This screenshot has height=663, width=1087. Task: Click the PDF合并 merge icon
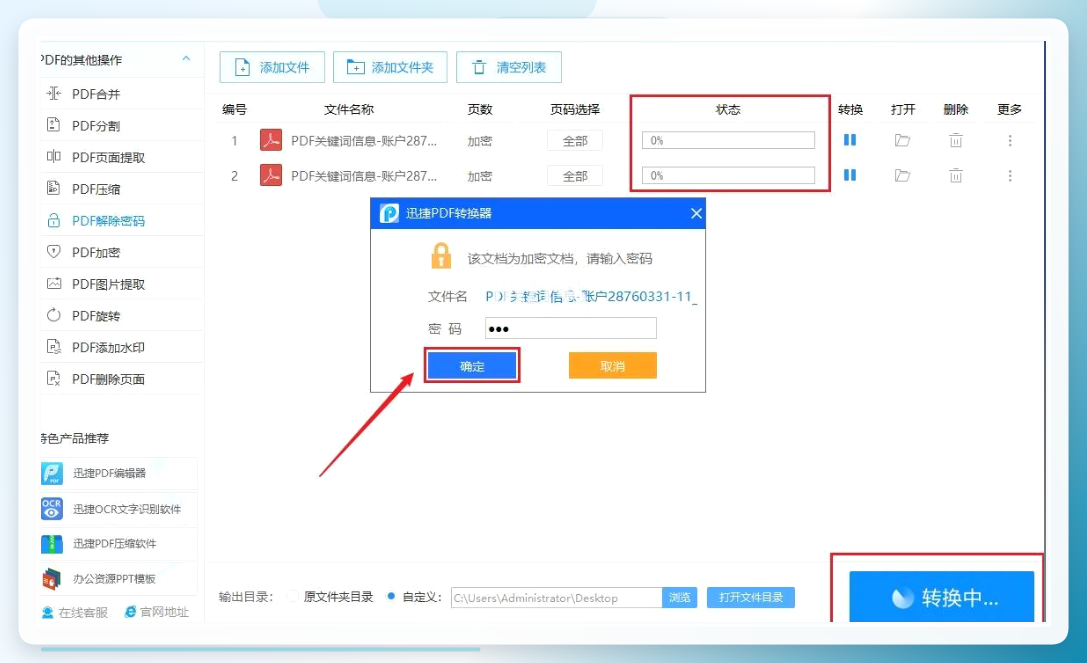tap(53, 93)
